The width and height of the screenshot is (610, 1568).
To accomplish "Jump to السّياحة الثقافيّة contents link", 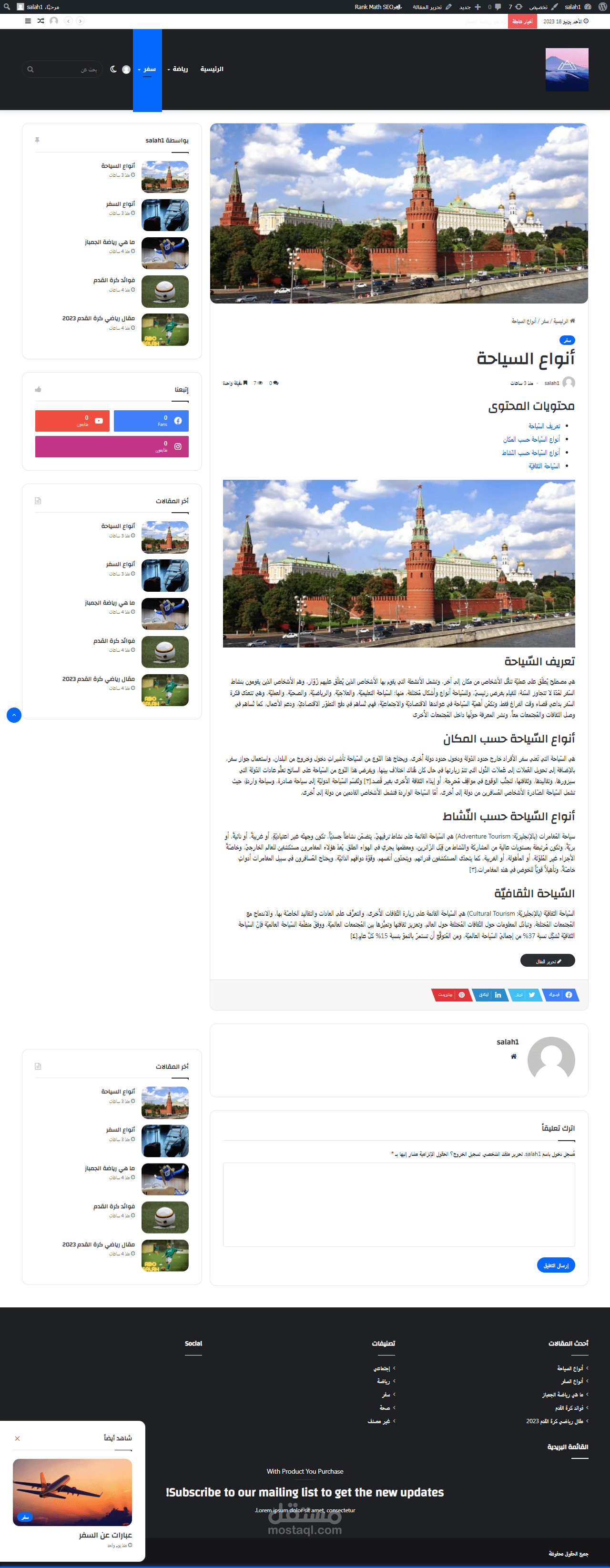I will 544,466.
